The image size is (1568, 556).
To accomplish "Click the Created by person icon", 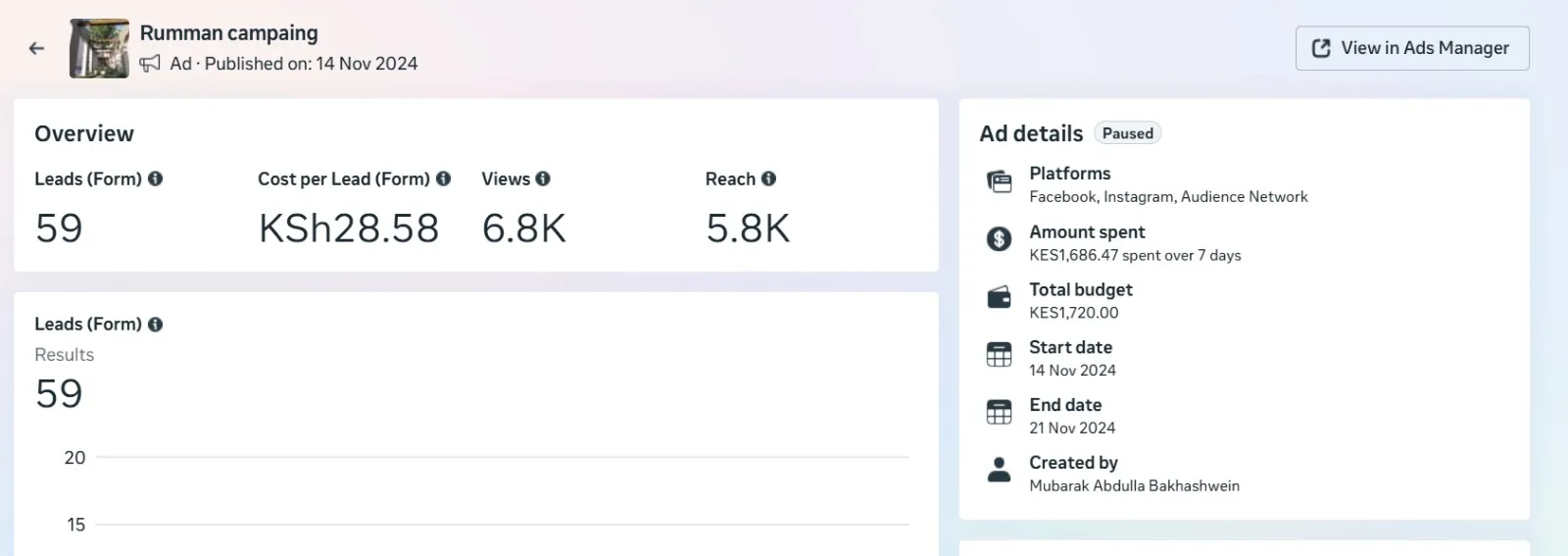I will (999, 470).
